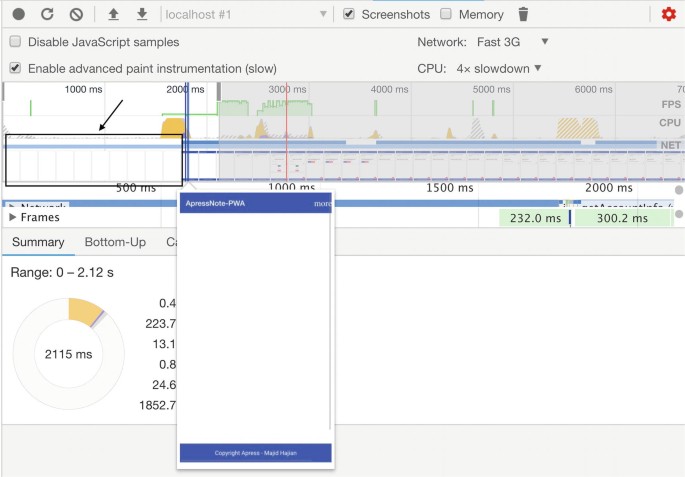Image resolution: width=685 pixels, height=477 pixels.
Task: Click the CPU overview label
Action: (670, 123)
